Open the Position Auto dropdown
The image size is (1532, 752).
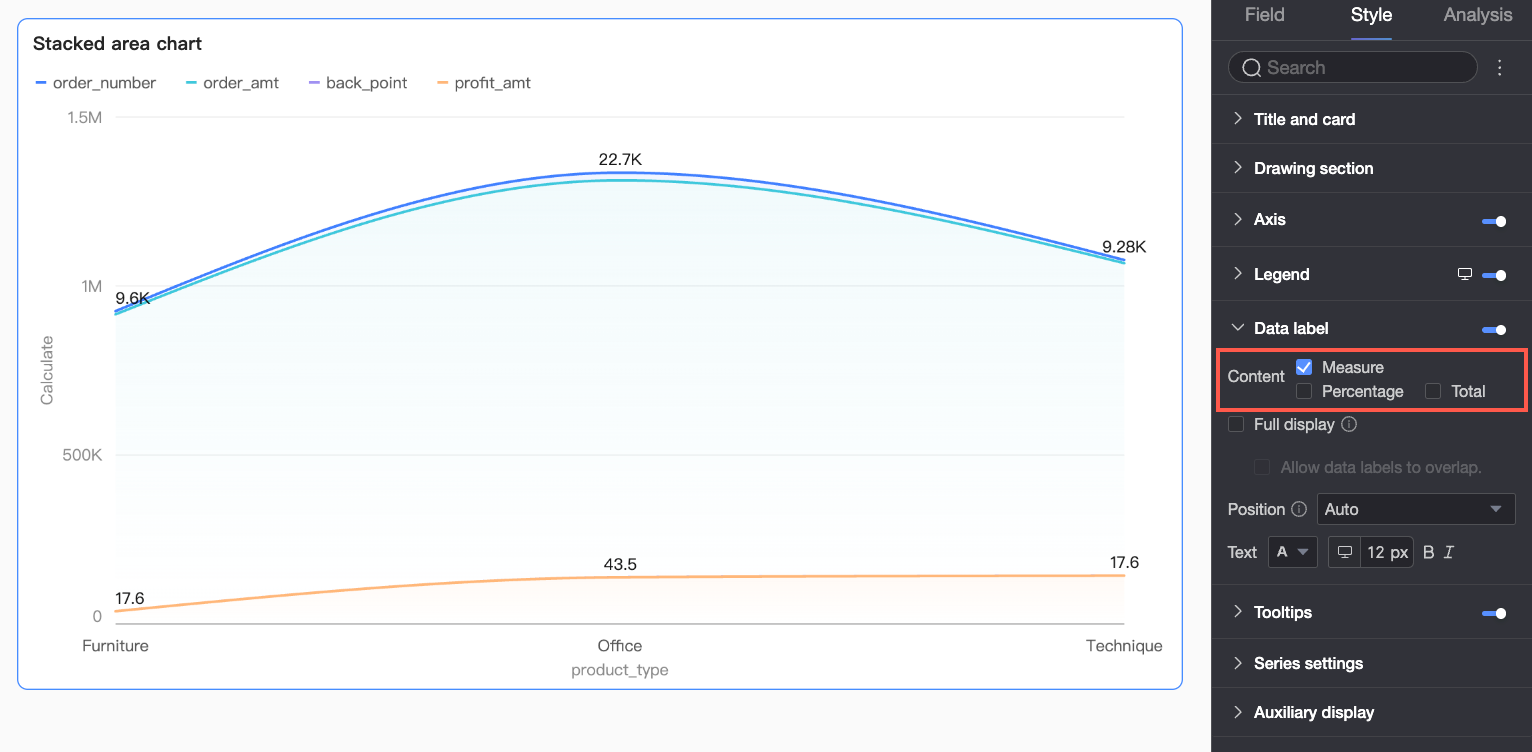1416,509
